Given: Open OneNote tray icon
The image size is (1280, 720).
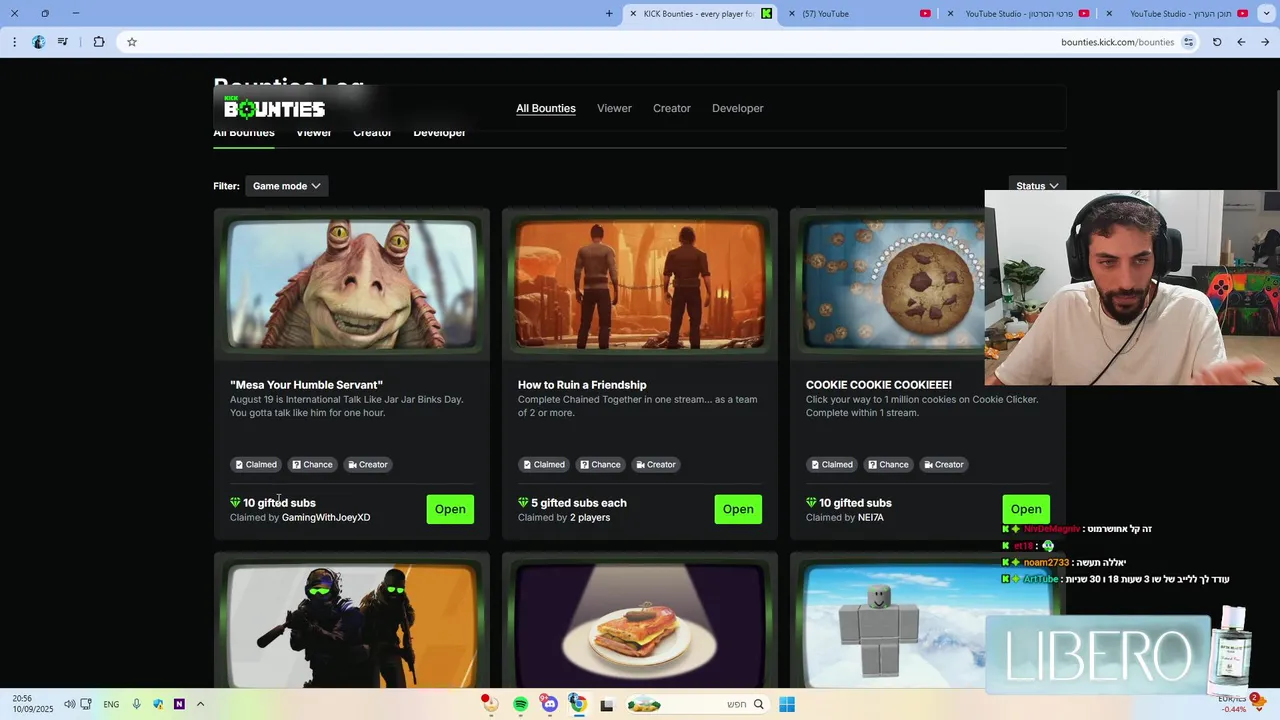Looking at the screenshot, I should click(179, 704).
